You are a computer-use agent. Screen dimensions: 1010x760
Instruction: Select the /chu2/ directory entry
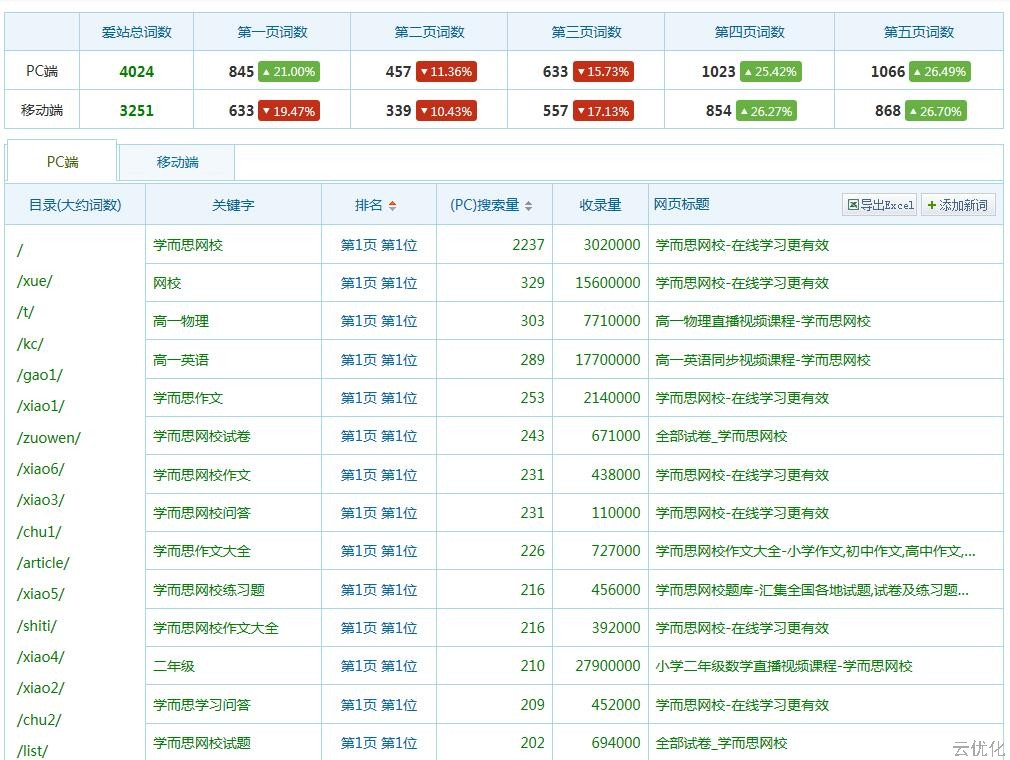coord(39,719)
